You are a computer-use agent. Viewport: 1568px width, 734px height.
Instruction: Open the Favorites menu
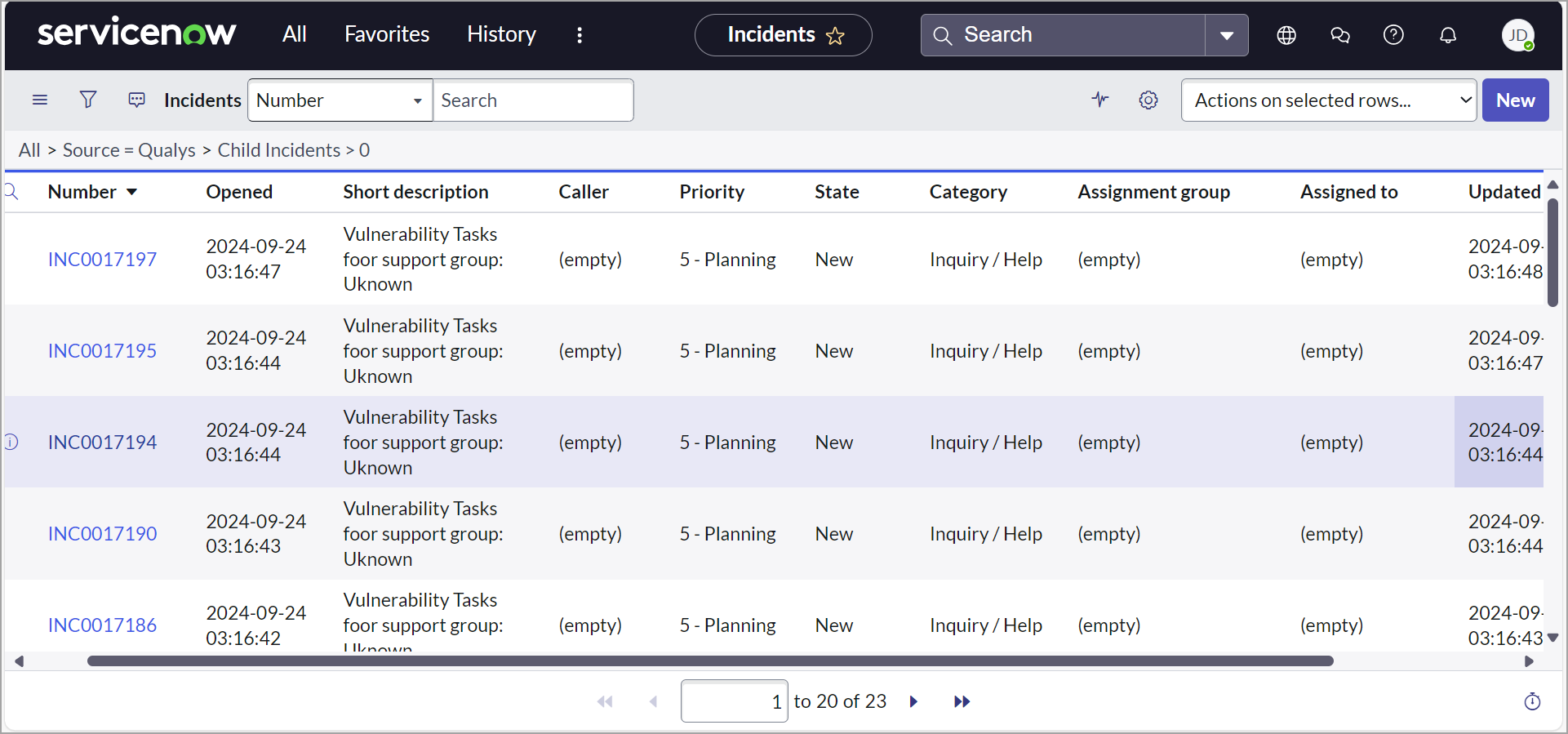(386, 34)
